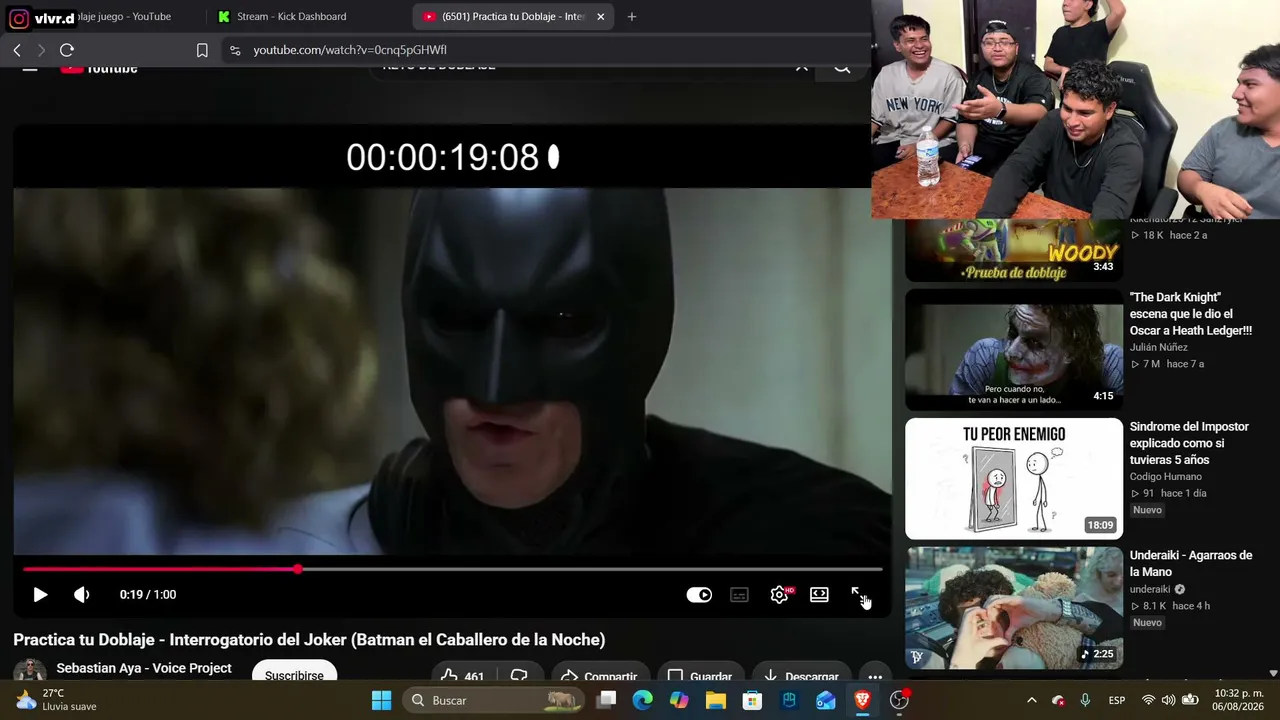
Task: Exit full screen with the collapse arrows icon
Action: pos(858,595)
